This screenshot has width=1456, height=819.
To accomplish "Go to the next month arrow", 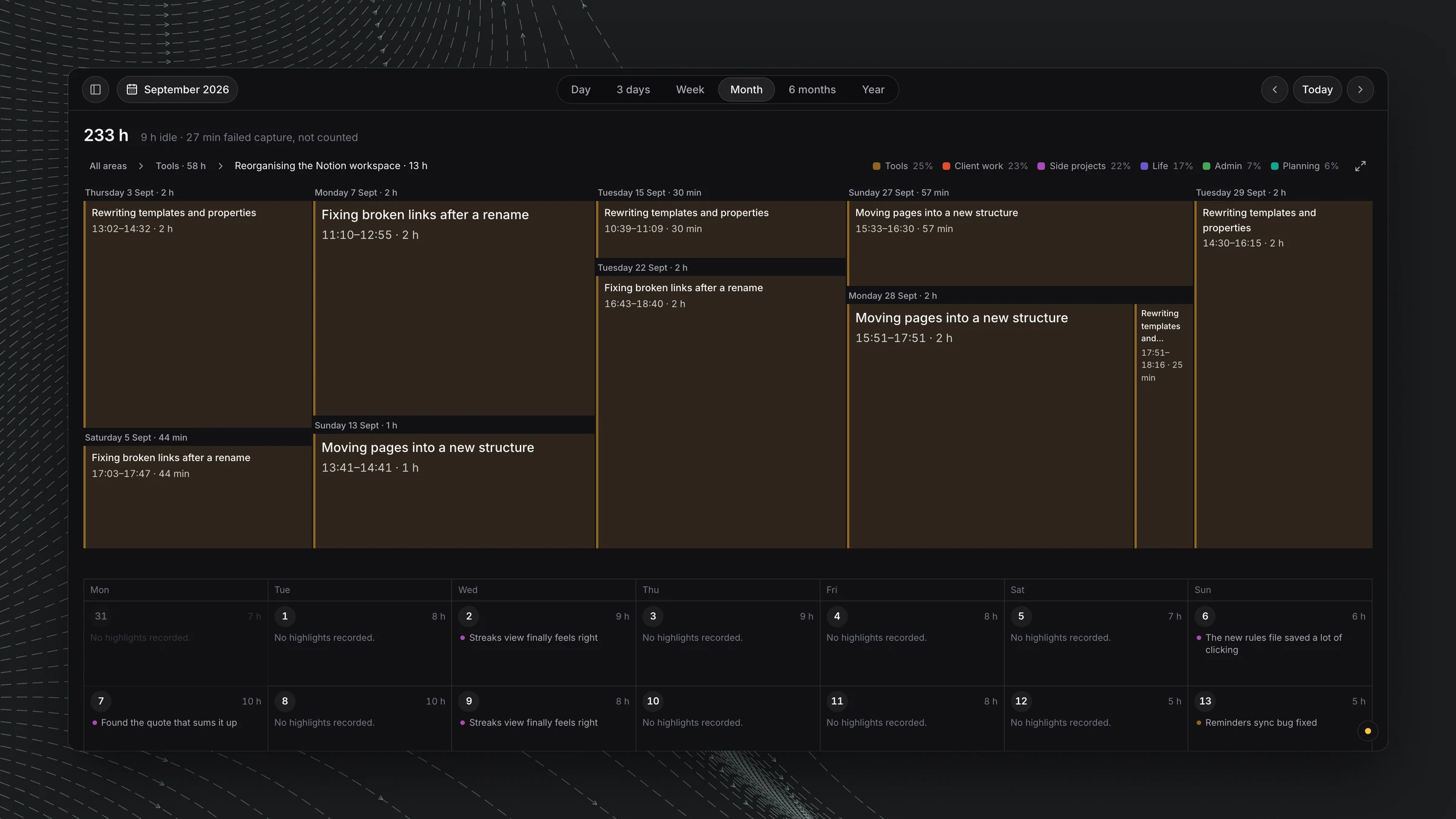I will tap(1360, 89).
